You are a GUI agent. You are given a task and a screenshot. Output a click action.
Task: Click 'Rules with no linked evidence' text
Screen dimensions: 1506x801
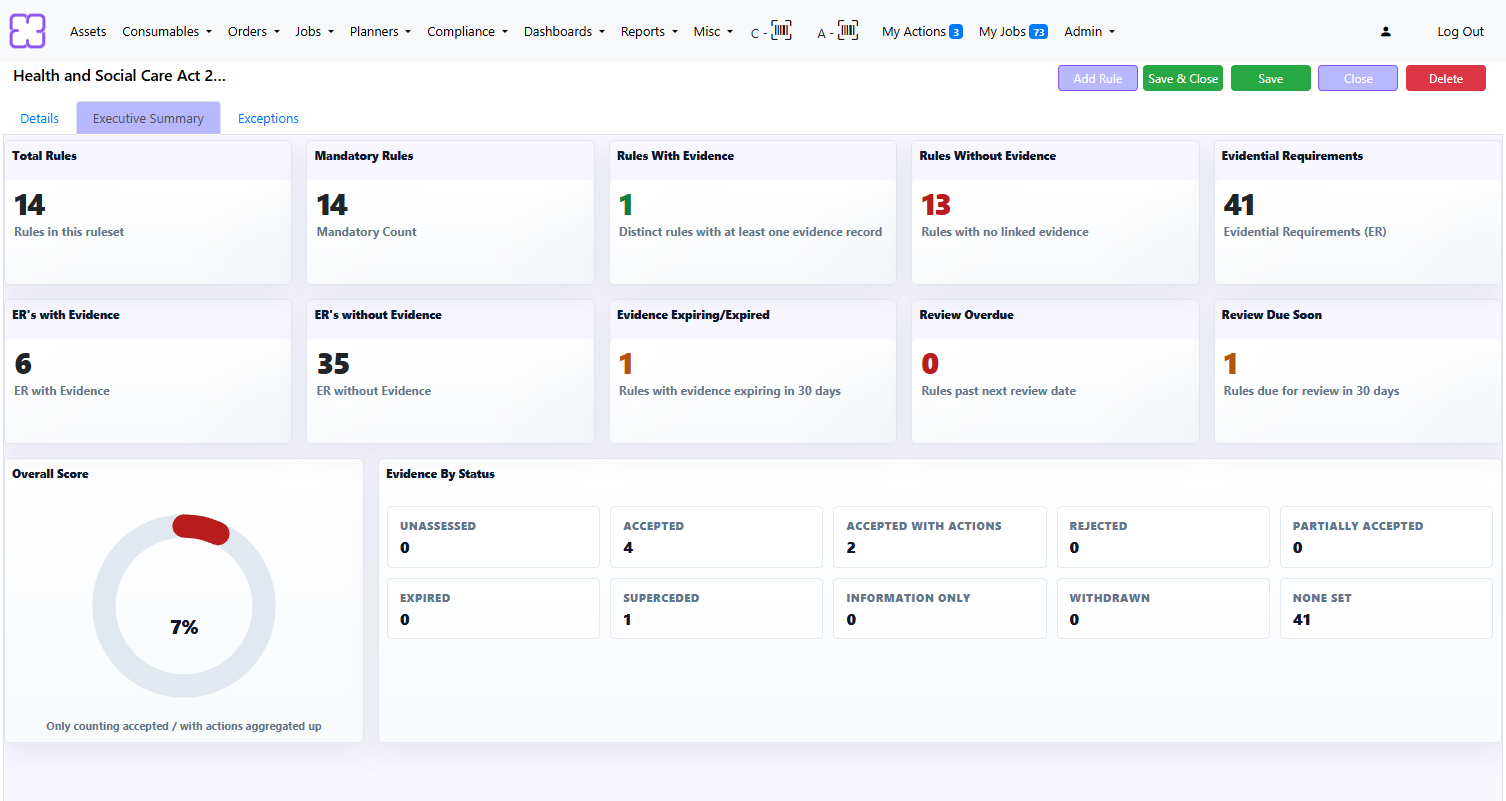coord(1005,232)
